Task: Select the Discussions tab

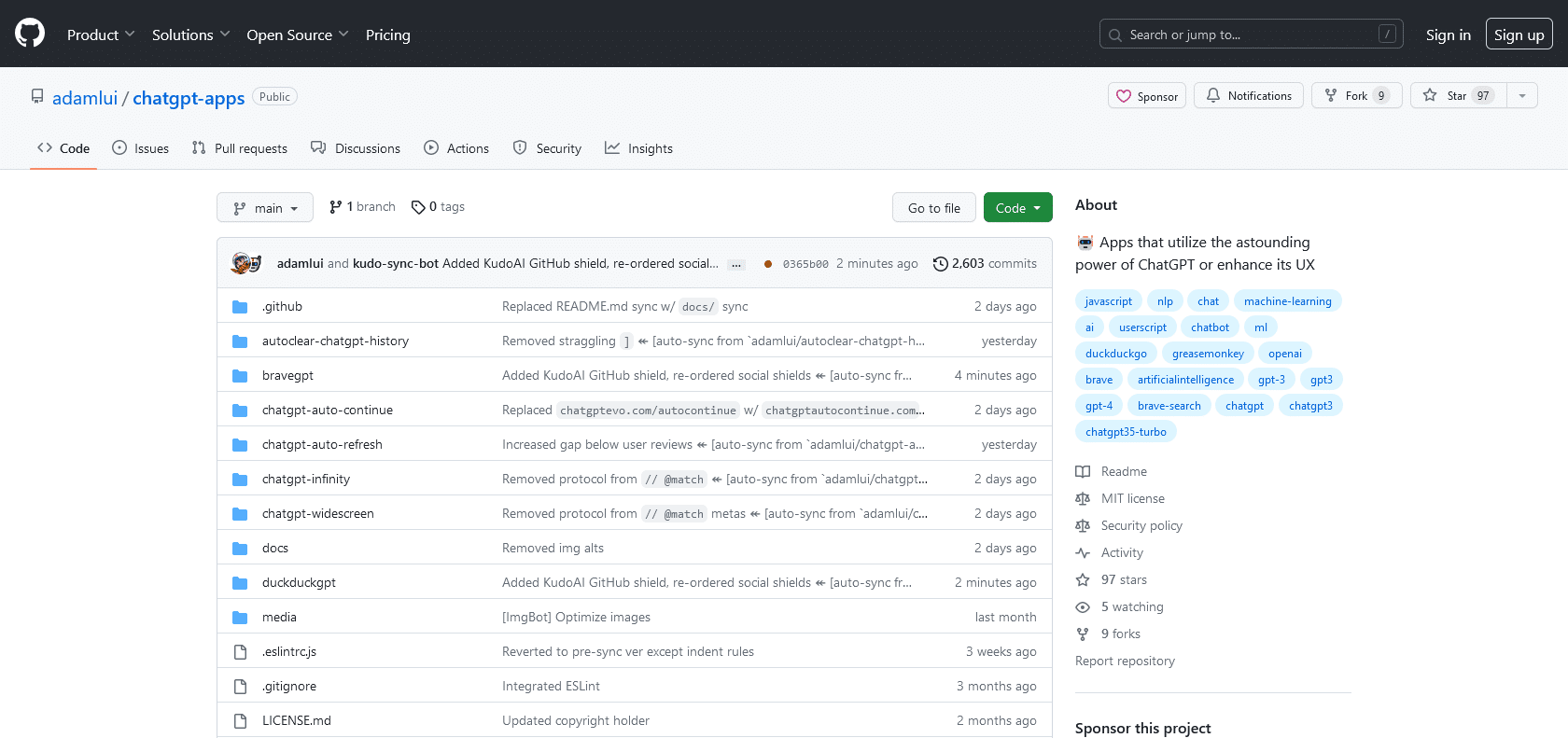Action: click(355, 148)
